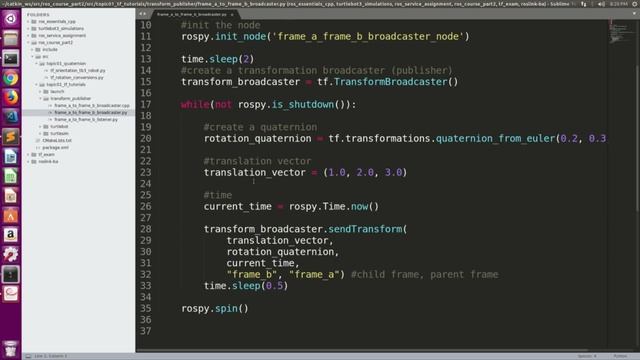The height and width of the screenshot is (360, 640).
Task: Open the Python syntax selector in status bar
Action: [620, 356]
